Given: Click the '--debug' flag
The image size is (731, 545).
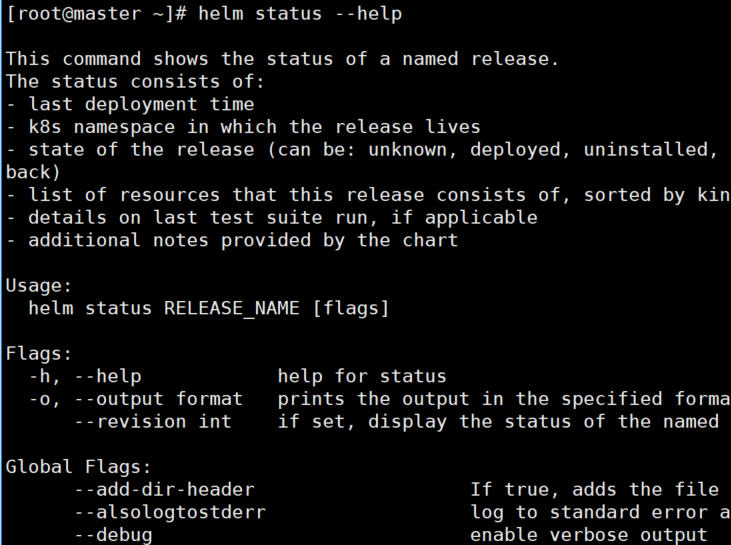Looking at the screenshot, I should pos(113,535).
